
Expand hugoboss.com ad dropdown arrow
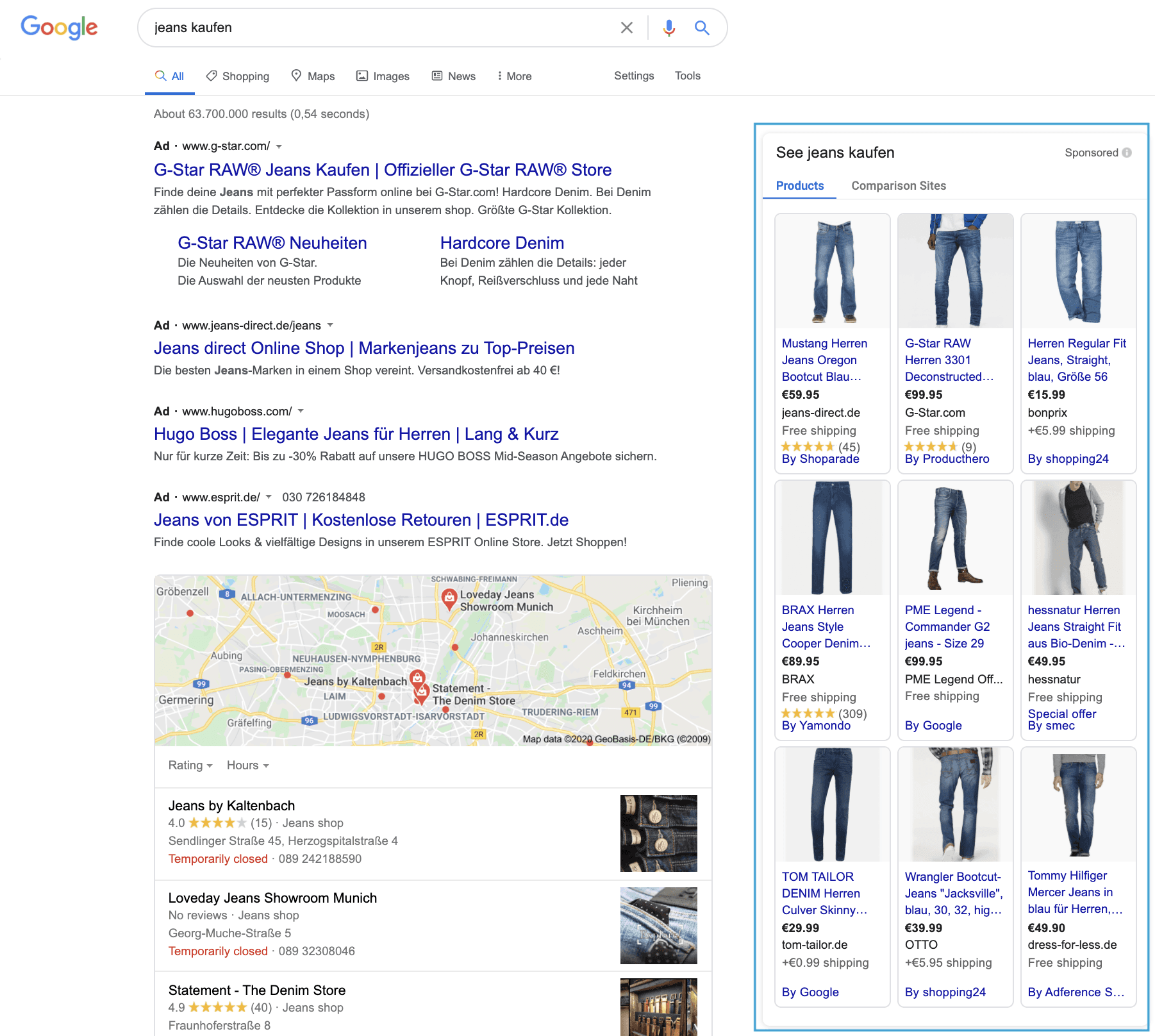pyautogui.click(x=301, y=411)
